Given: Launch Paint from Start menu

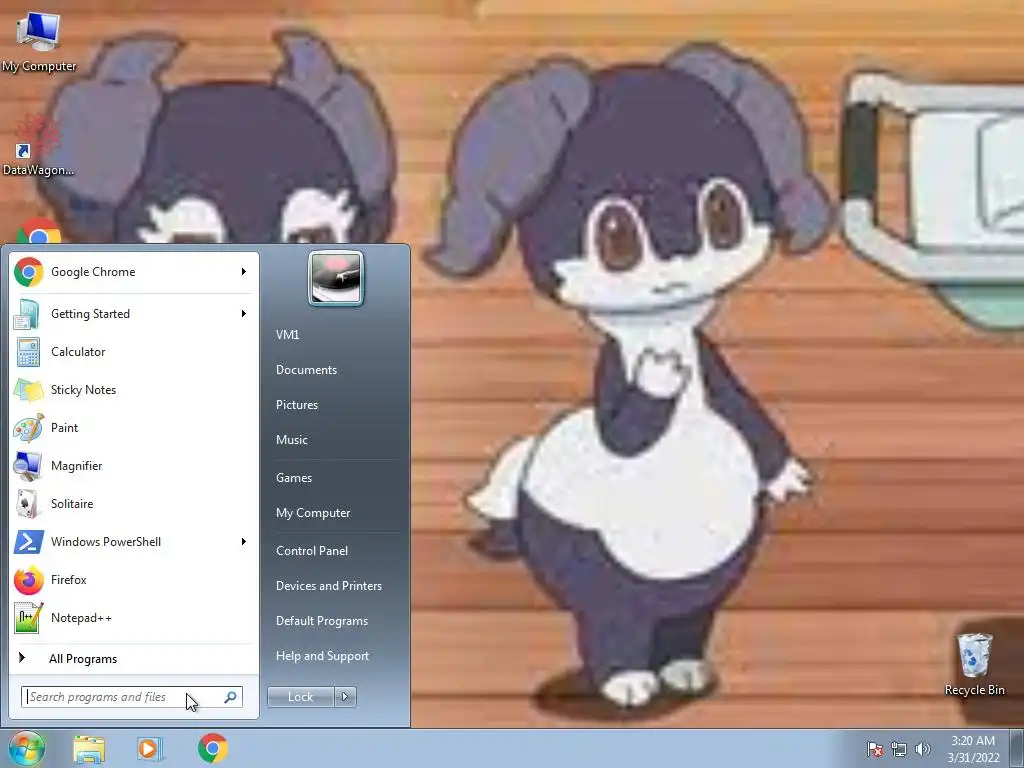Looking at the screenshot, I should click(134, 428).
